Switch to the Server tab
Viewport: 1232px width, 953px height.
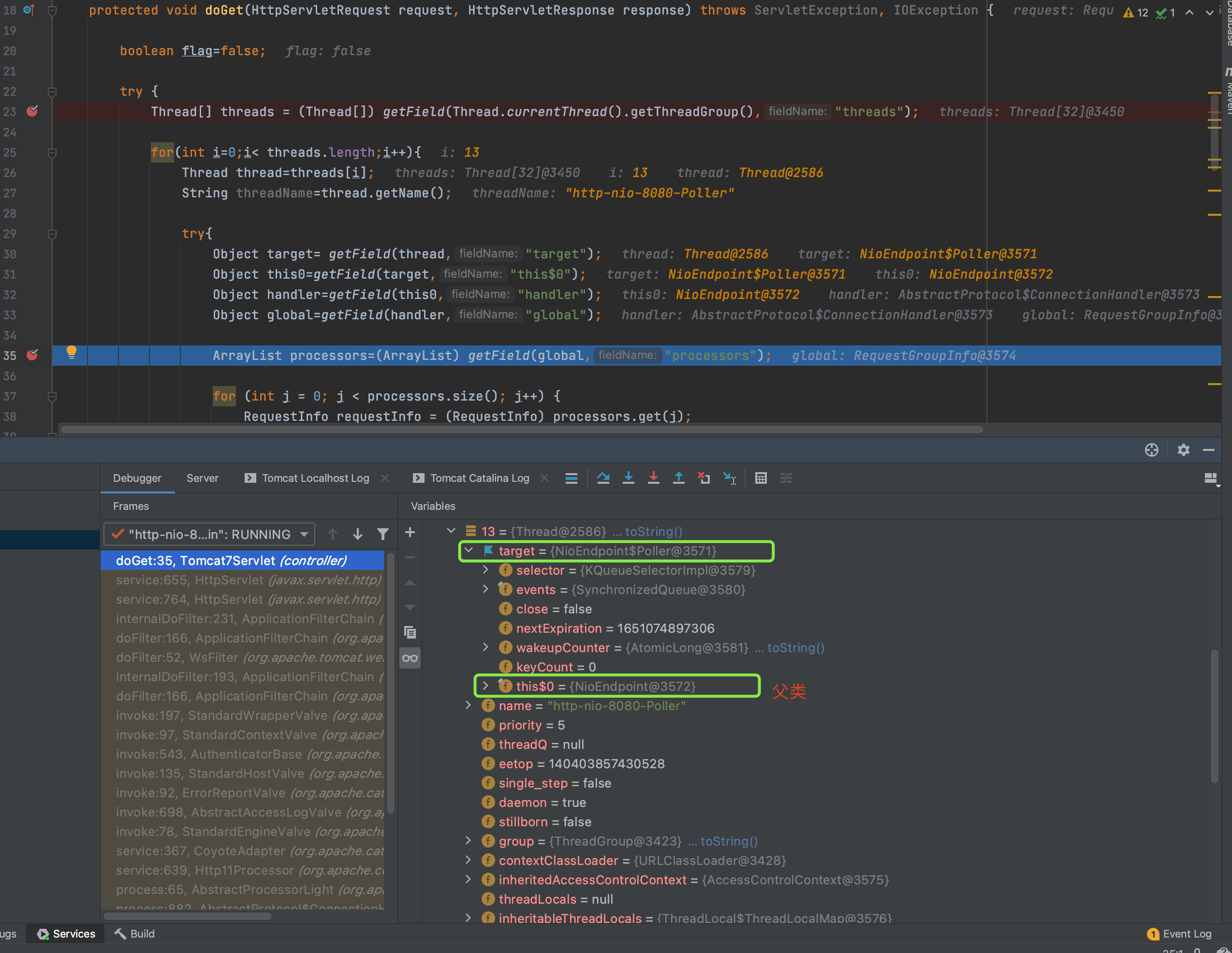coord(202,478)
